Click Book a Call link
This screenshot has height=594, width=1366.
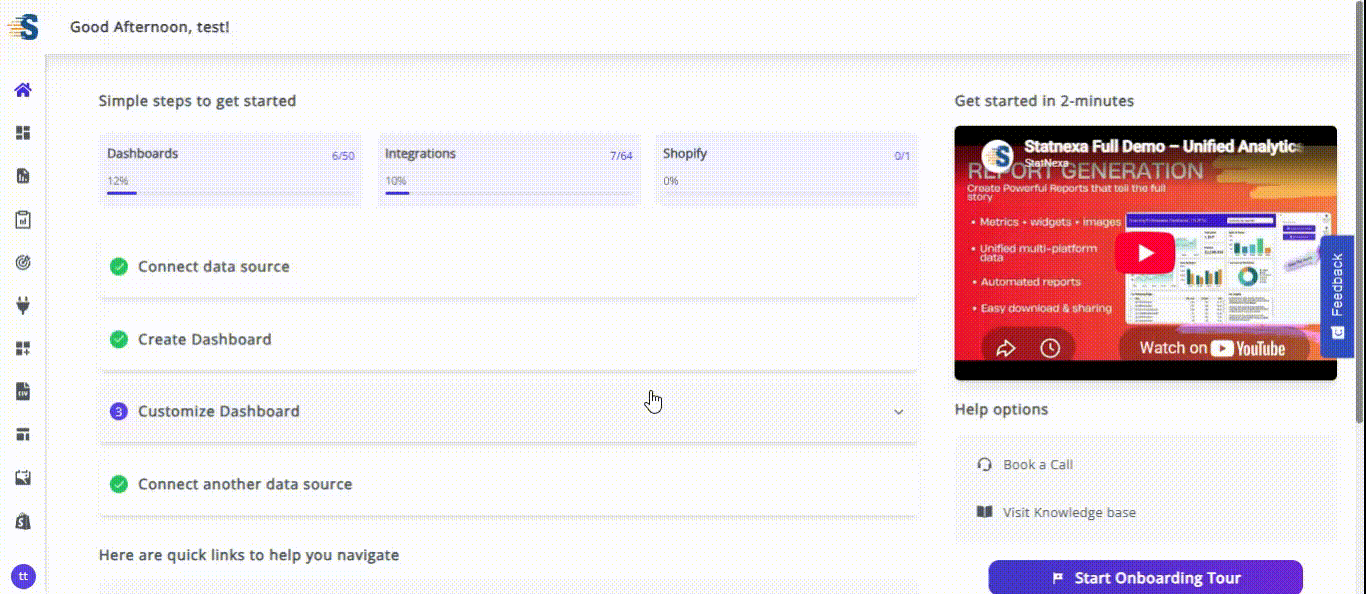click(1038, 465)
